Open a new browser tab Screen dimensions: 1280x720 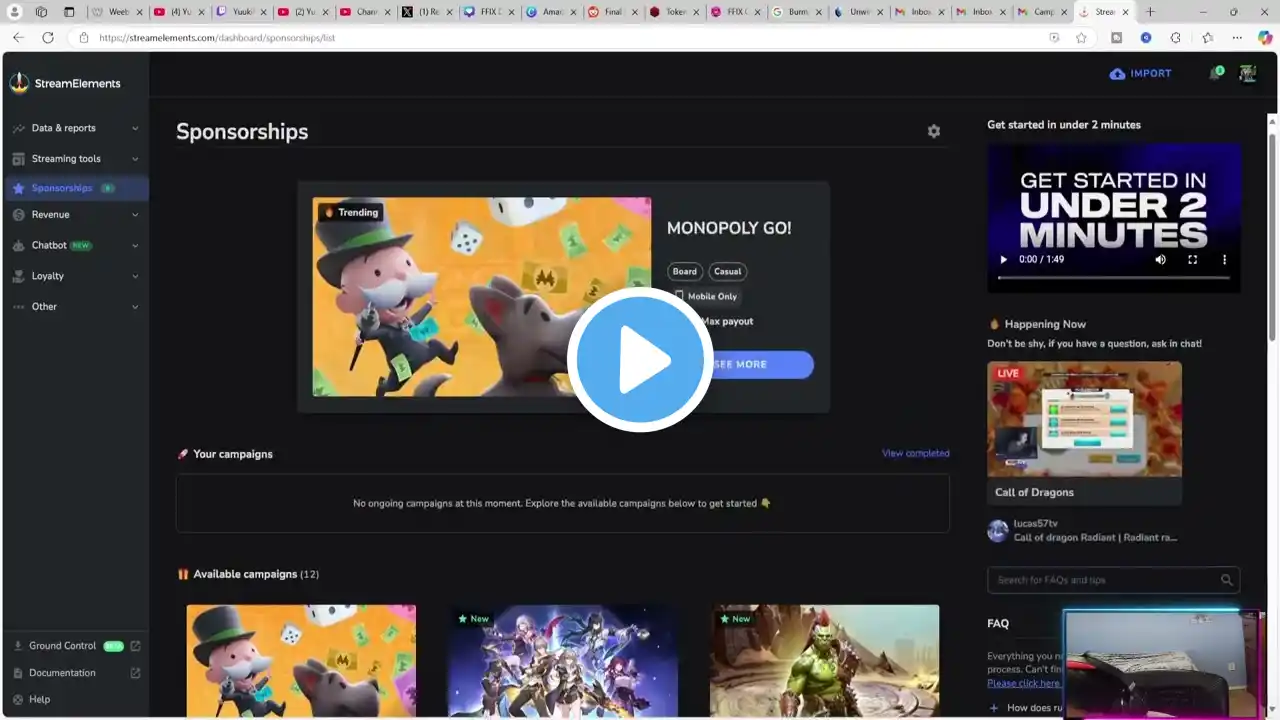[x=1150, y=12]
